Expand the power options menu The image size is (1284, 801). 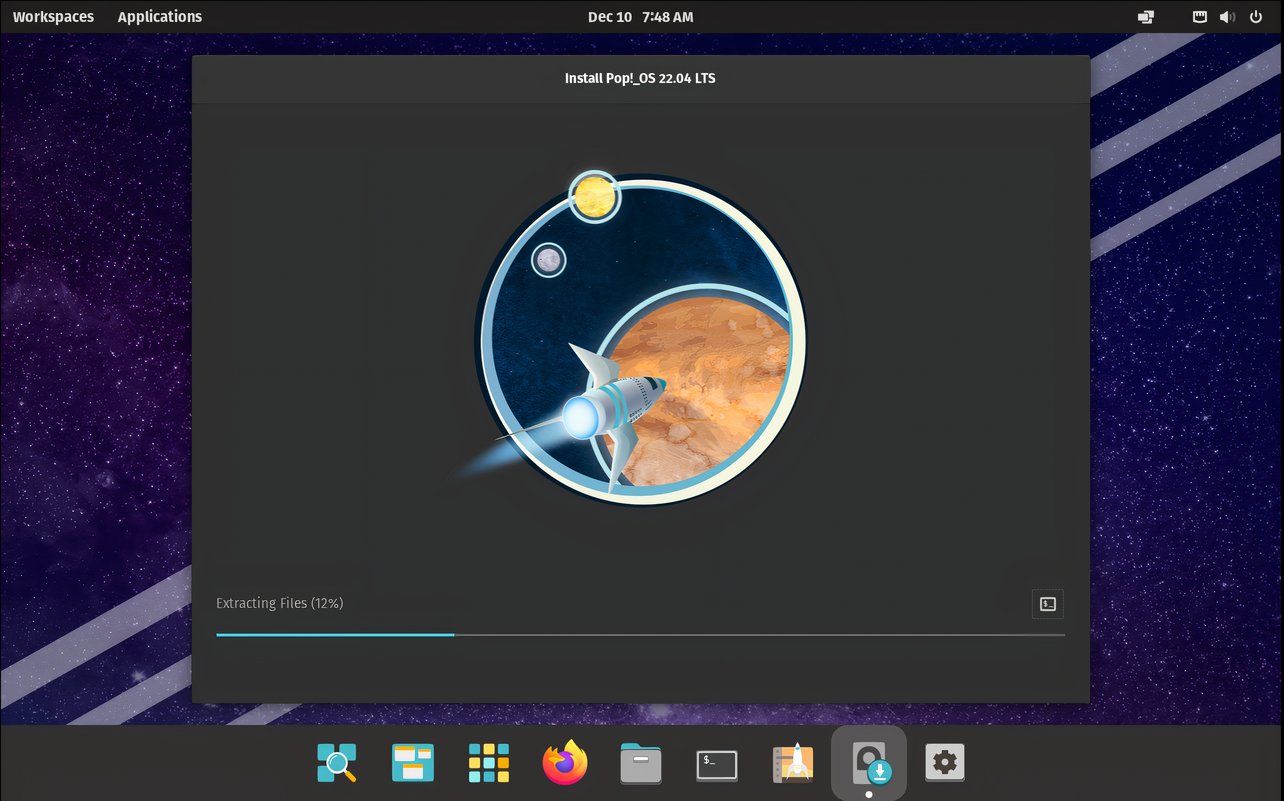coord(1254,16)
